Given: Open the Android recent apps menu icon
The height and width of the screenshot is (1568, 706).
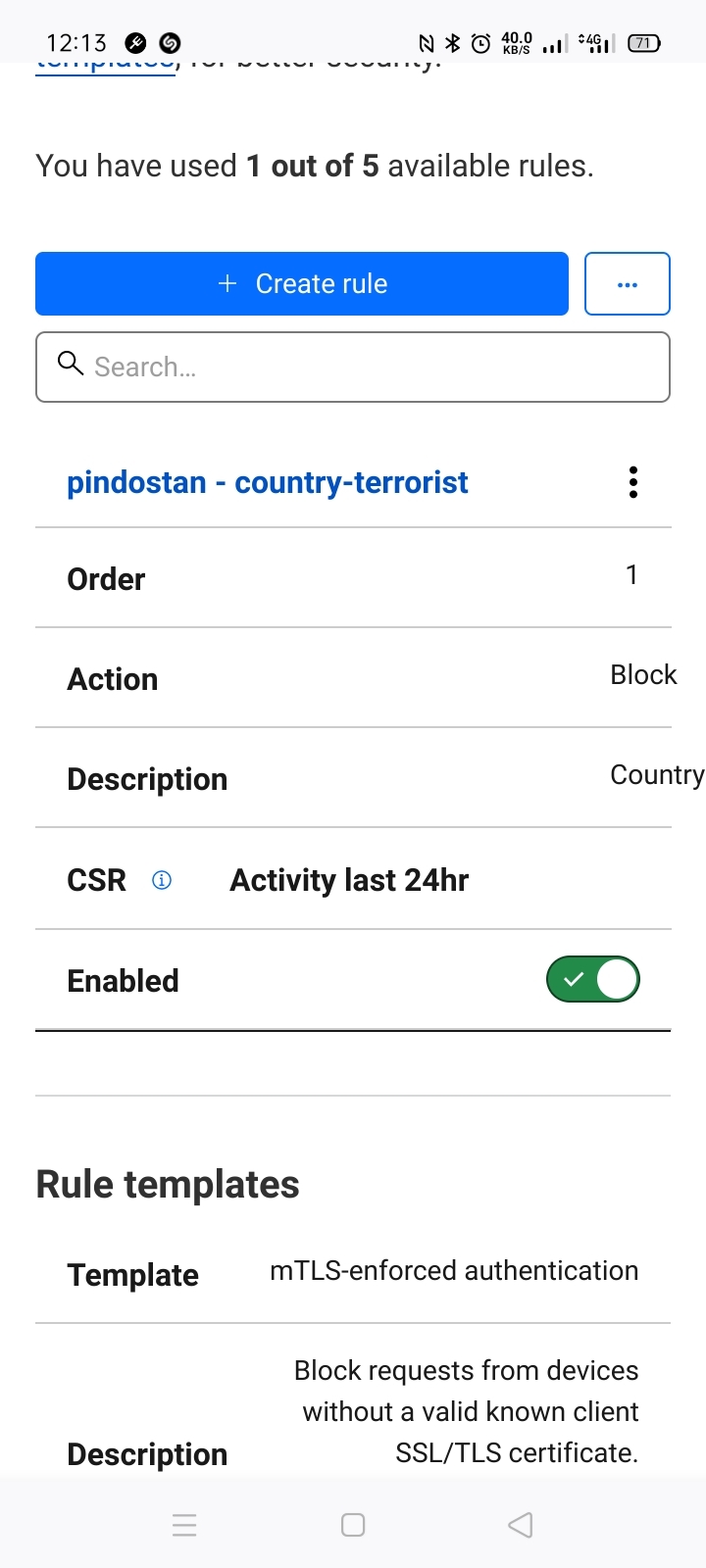Looking at the screenshot, I should pos(184,1525).
